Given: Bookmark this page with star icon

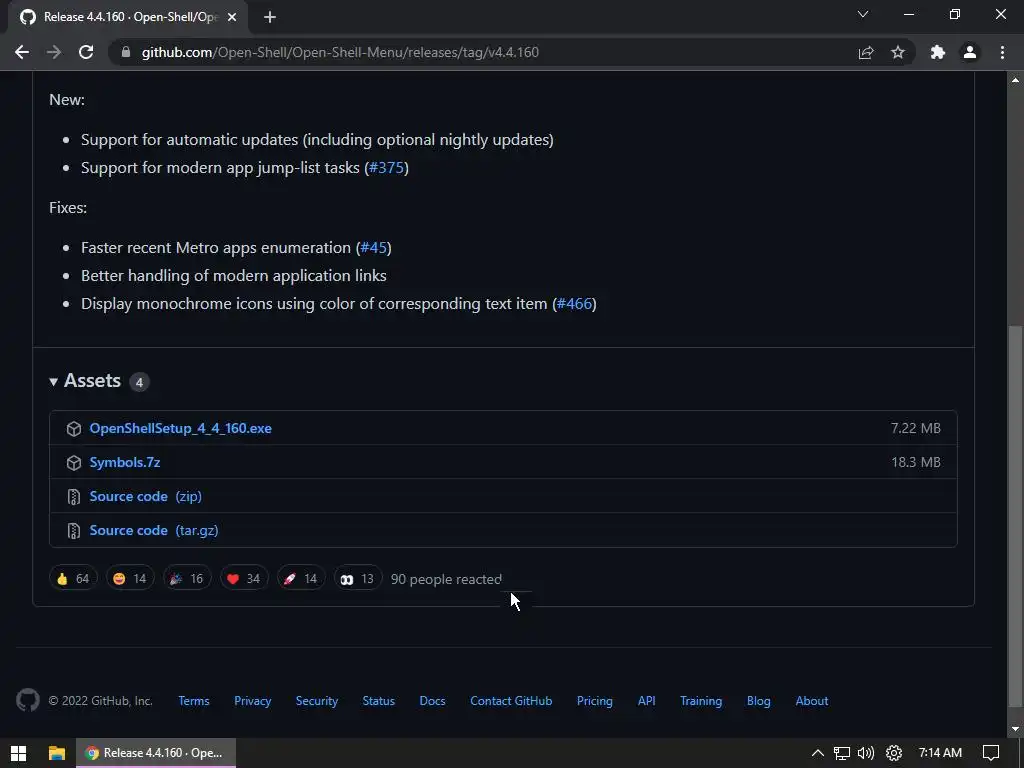Looking at the screenshot, I should coord(898,52).
